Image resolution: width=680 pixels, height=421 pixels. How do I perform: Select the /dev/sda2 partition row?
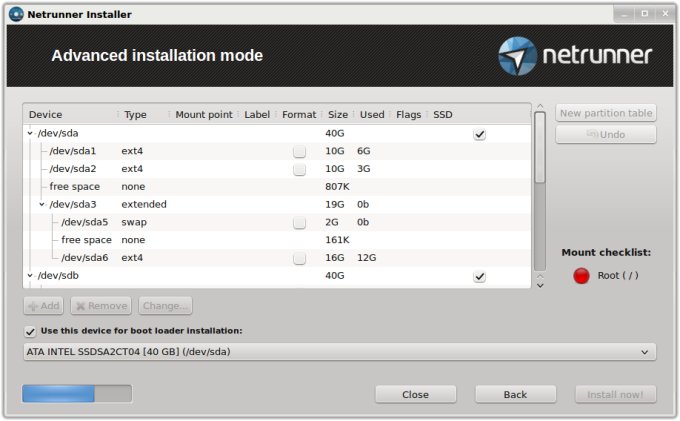click(x=278, y=169)
